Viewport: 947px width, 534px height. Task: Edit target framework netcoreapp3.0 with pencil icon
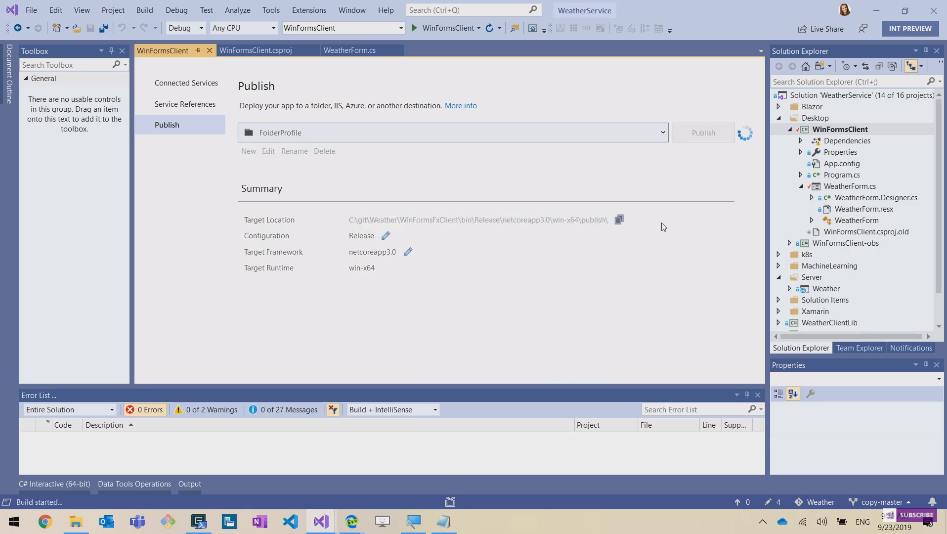pyautogui.click(x=408, y=252)
